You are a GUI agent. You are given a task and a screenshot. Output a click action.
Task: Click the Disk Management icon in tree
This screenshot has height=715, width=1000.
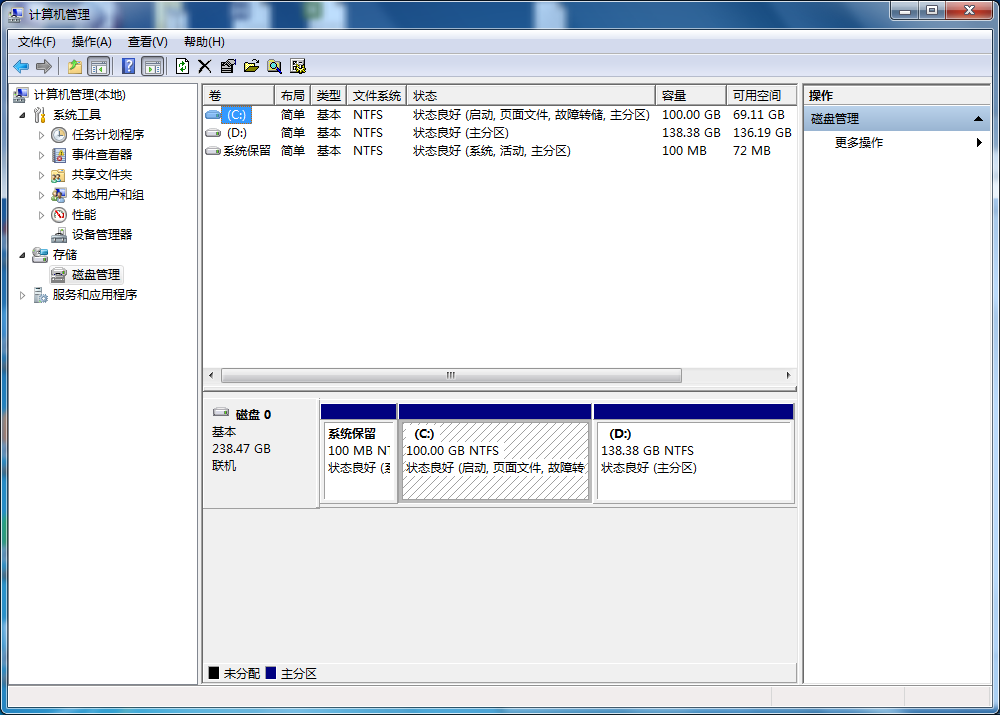click(59, 275)
